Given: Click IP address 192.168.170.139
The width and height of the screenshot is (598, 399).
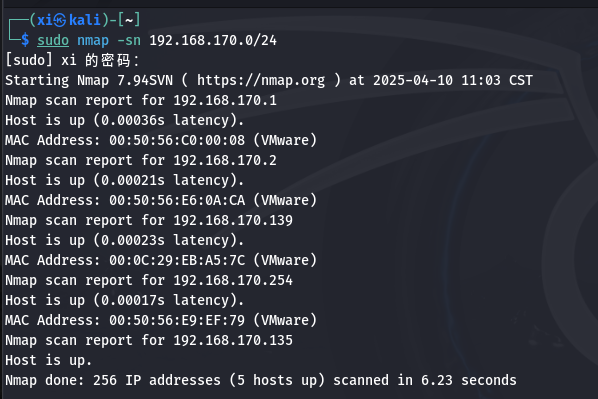Looking at the screenshot, I should click(x=233, y=220).
